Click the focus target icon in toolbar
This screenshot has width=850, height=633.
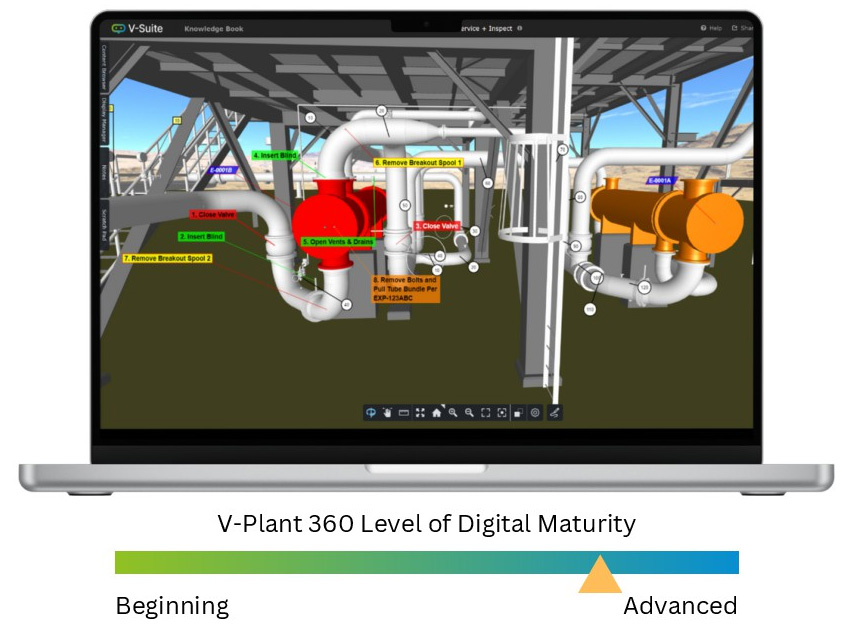502,412
